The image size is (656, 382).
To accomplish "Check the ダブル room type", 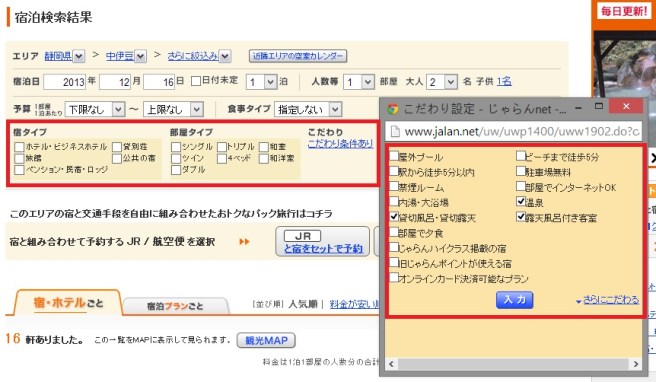I will 176,169.
